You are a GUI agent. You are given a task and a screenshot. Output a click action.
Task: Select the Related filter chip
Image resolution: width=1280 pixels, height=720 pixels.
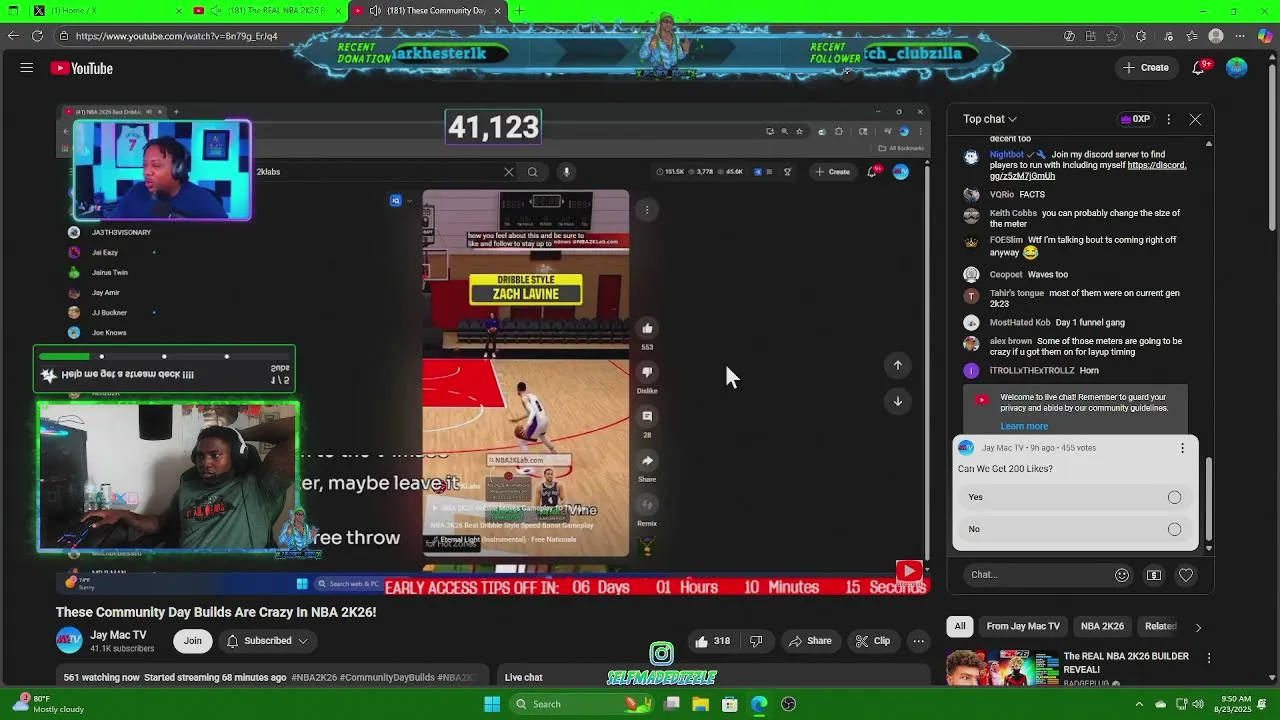[1160, 626]
